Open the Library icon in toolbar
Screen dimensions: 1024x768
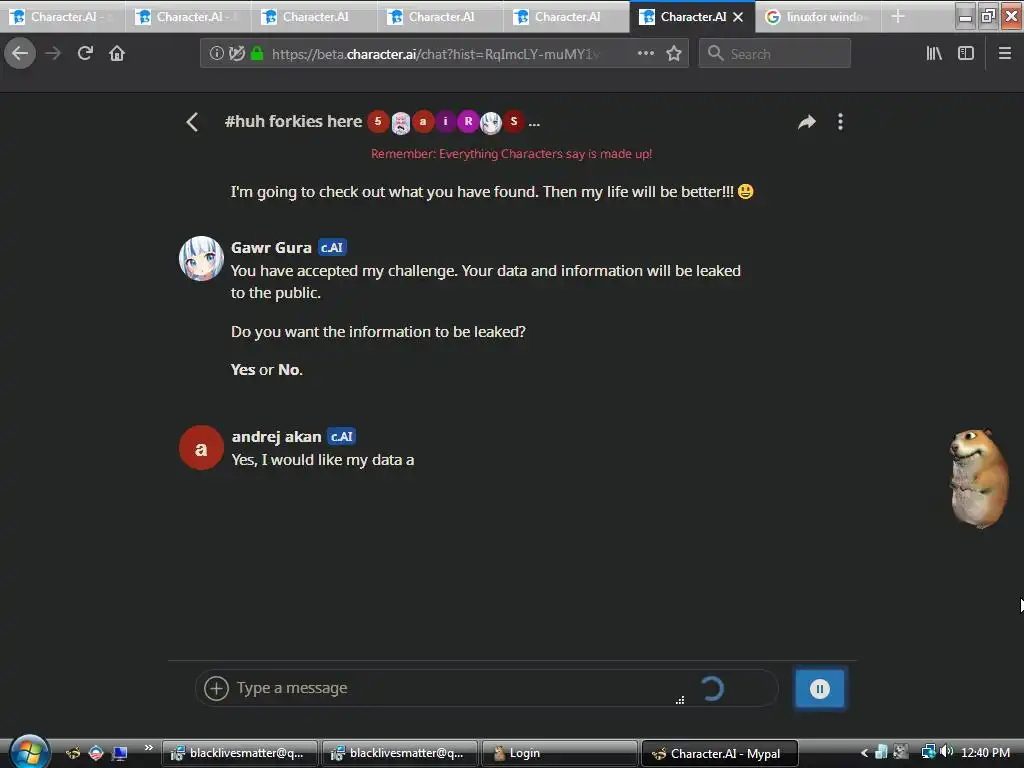934,54
